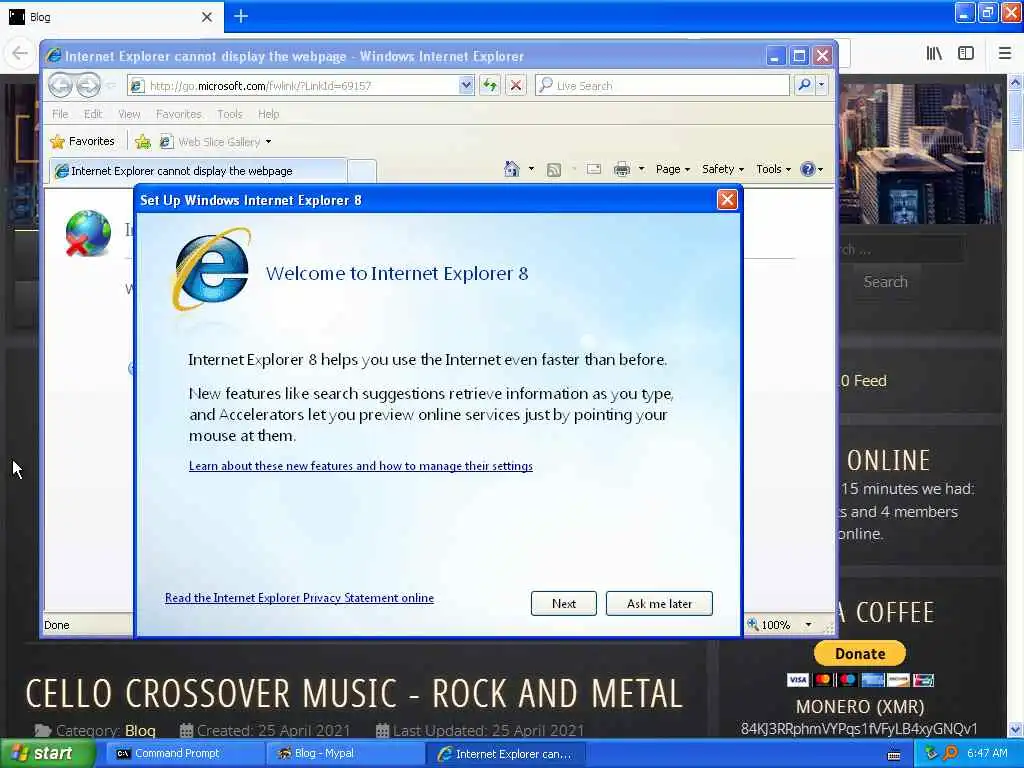Open the Favorites menu in menu bar
Screen dimensions: 1024x768
coord(178,114)
